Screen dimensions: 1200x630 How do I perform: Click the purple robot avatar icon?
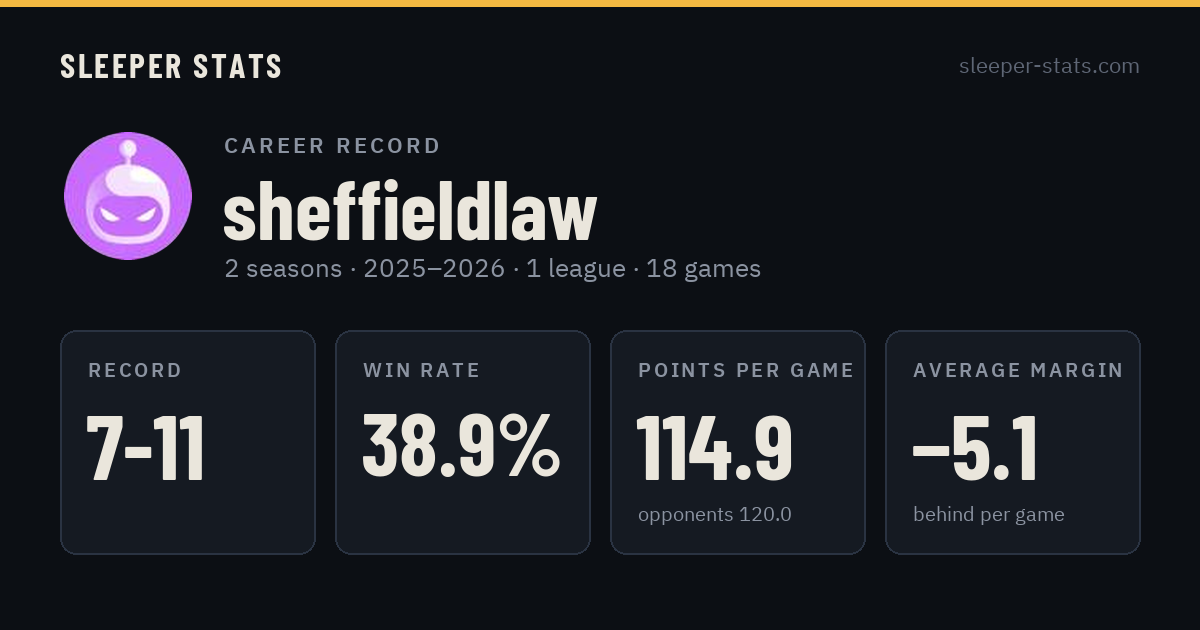click(128, 196)
